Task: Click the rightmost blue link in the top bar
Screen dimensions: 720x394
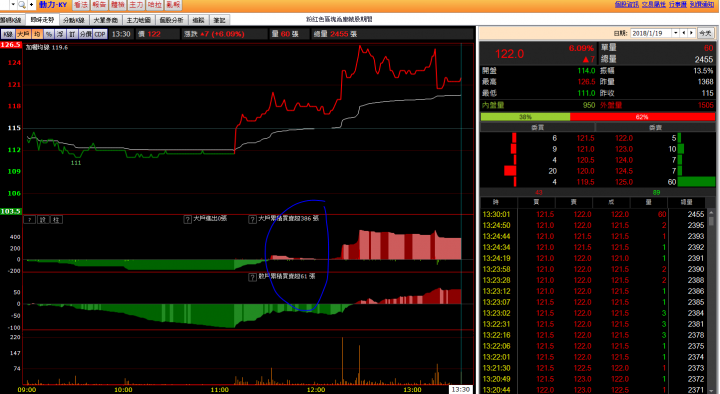Action: (702, 4)
